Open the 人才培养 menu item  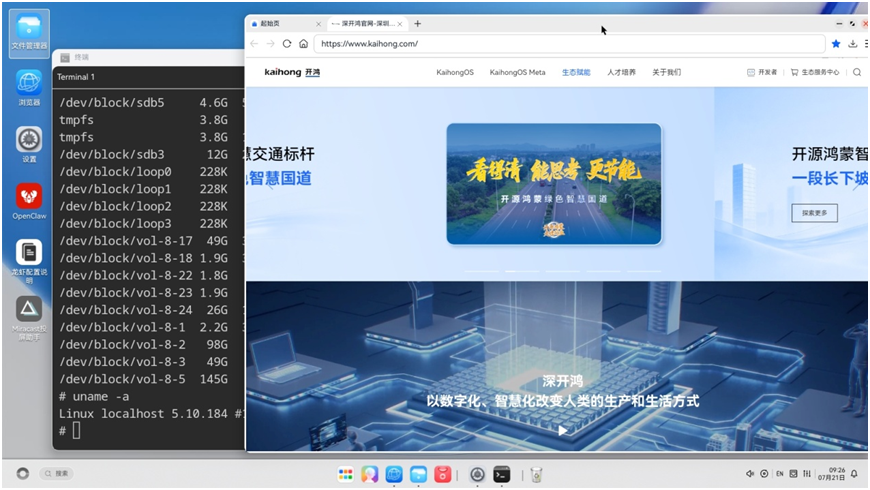(621, 72)
